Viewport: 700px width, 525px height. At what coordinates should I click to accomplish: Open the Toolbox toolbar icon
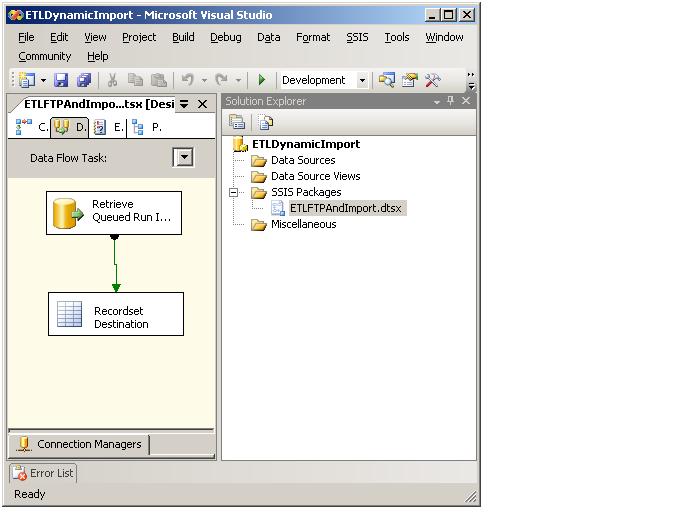pyautogui.click(x=432, y=80)
